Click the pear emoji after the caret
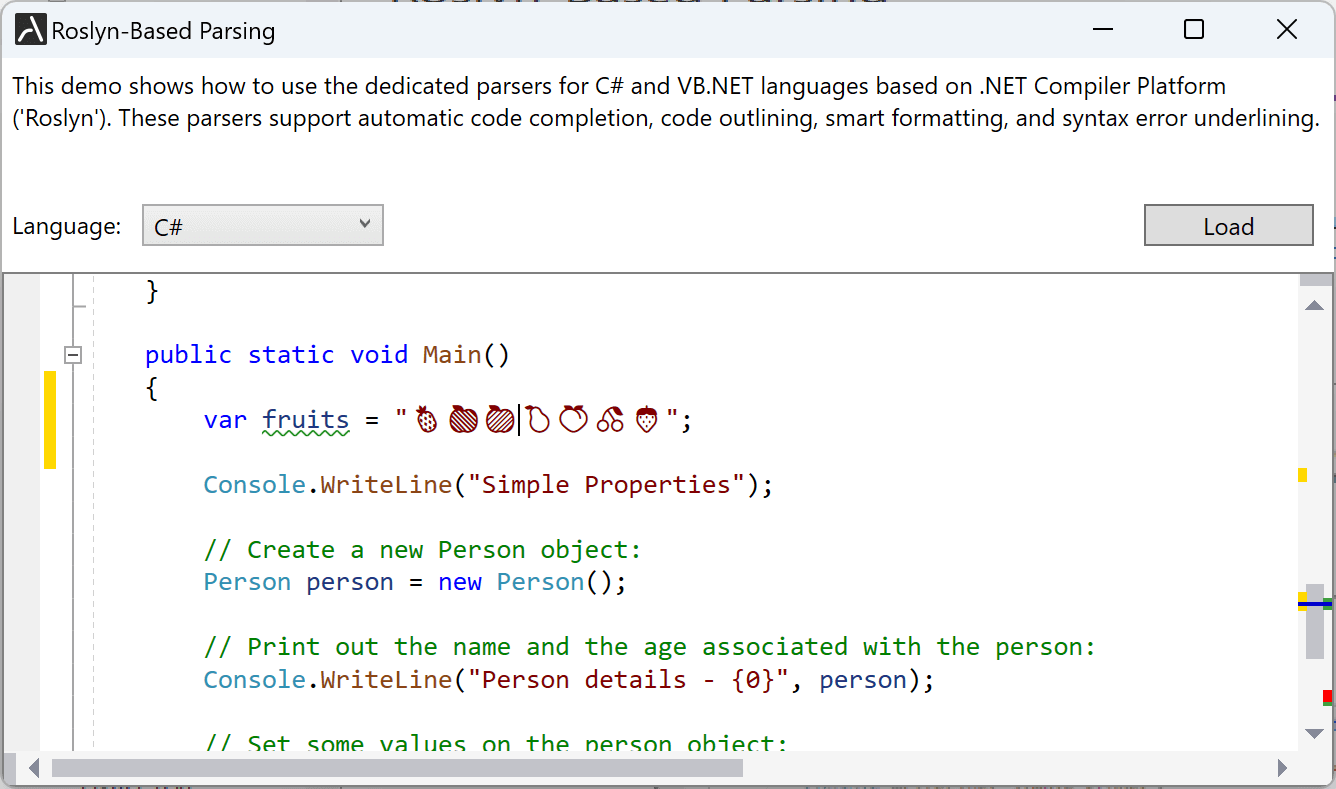The height and width of the screenshot is (789, 1336). coord(538,420)
